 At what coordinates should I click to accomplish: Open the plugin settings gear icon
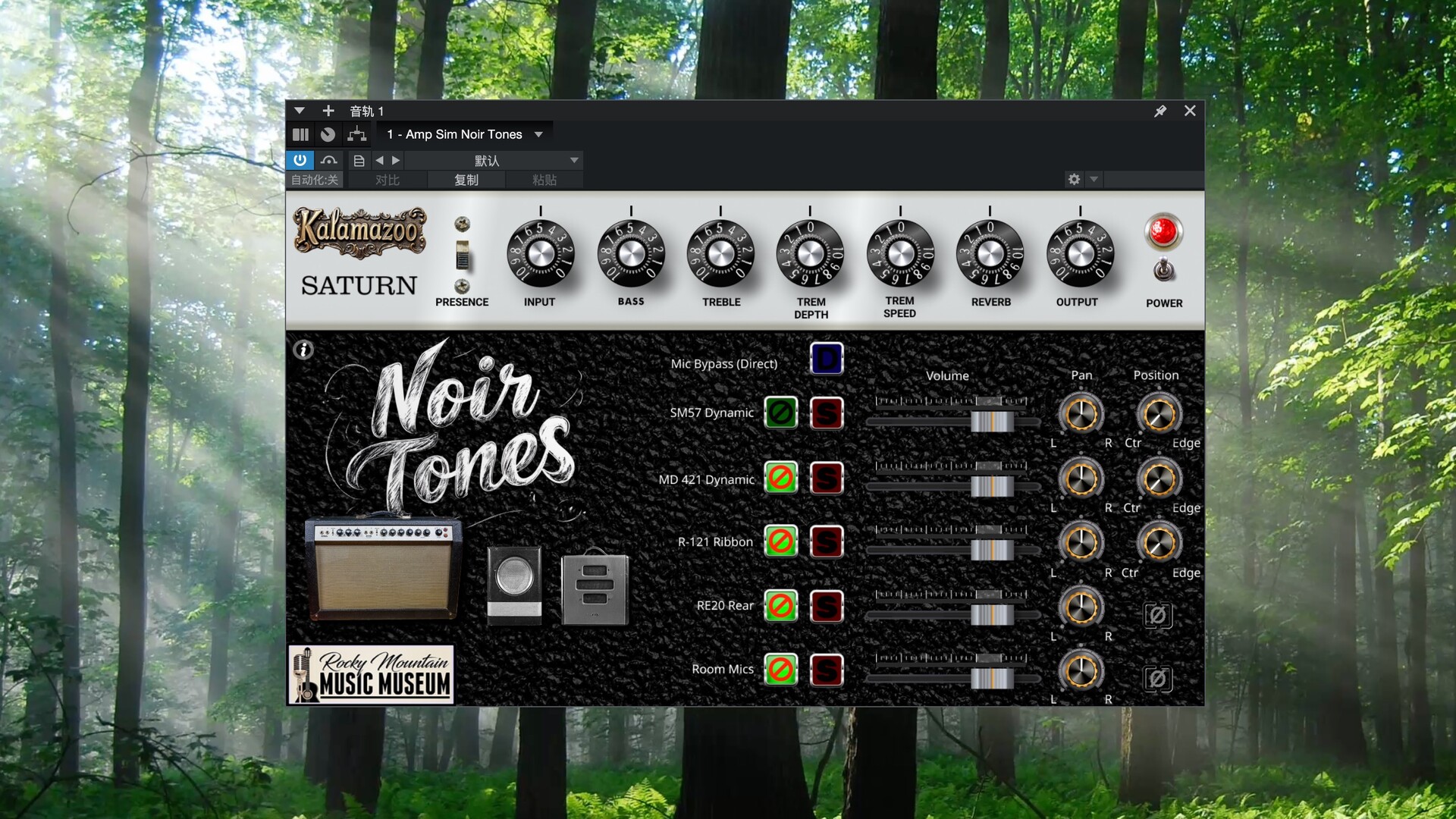[x=1074, y=180]
